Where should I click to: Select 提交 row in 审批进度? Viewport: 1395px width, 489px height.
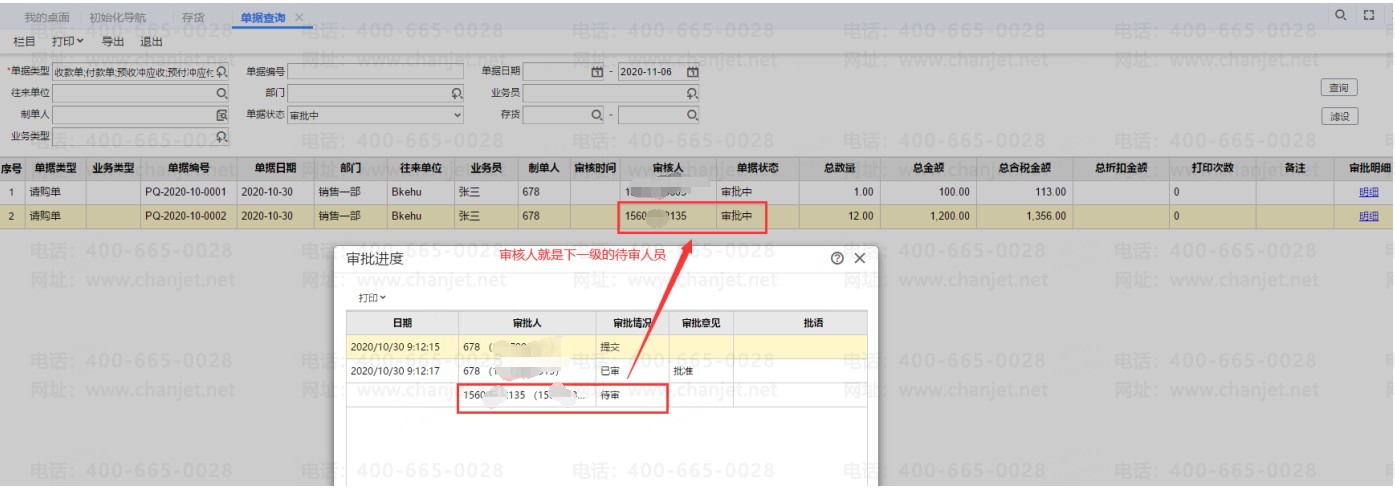pos(607,346)
